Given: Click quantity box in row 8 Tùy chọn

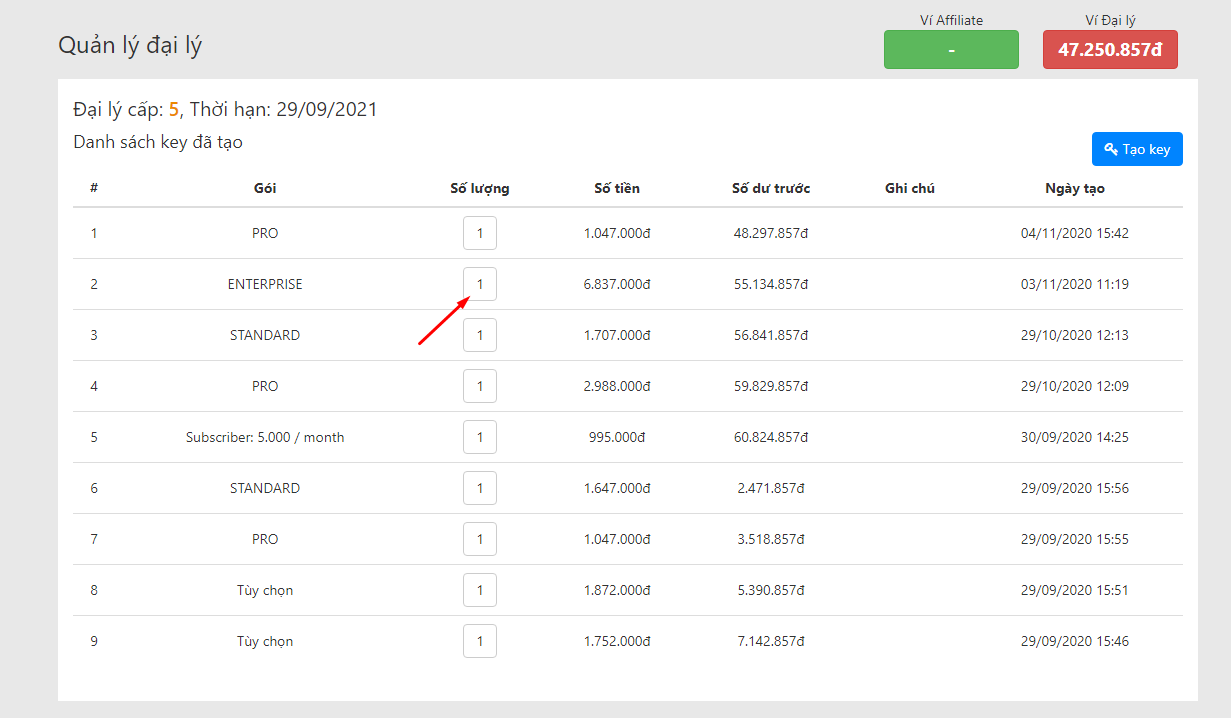Looking at the screenshot, I should (480, 590).
